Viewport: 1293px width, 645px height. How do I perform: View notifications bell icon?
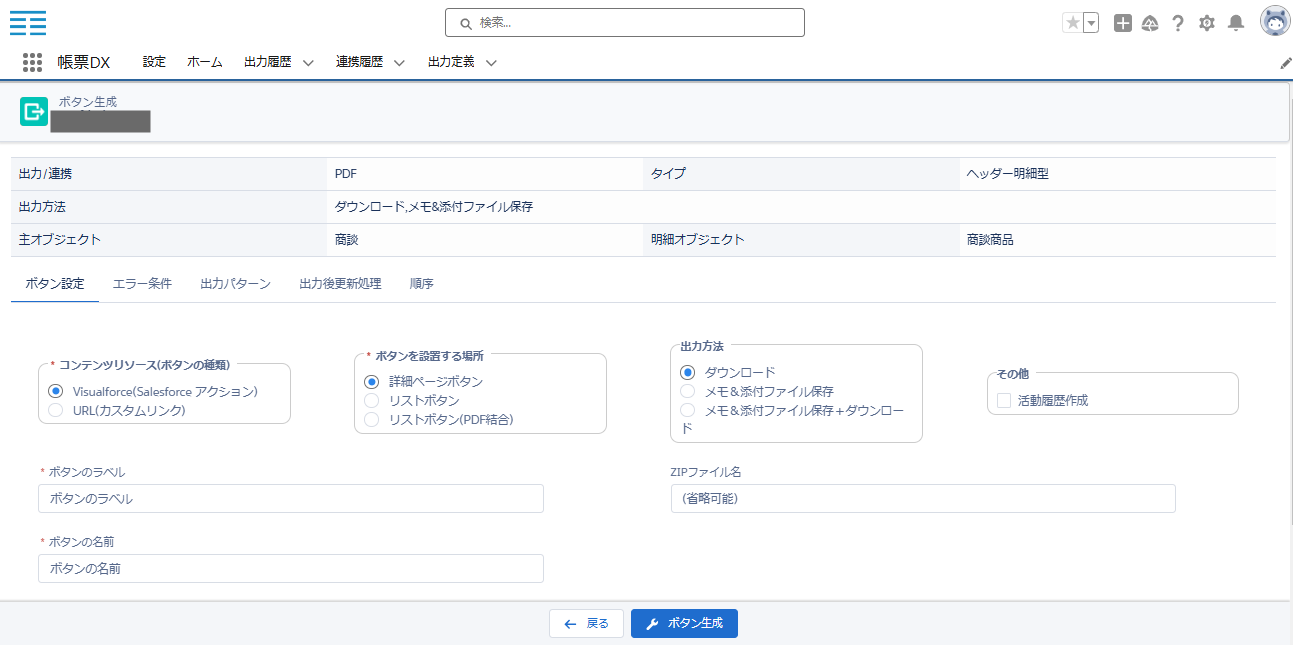[x=1236, y=23]
